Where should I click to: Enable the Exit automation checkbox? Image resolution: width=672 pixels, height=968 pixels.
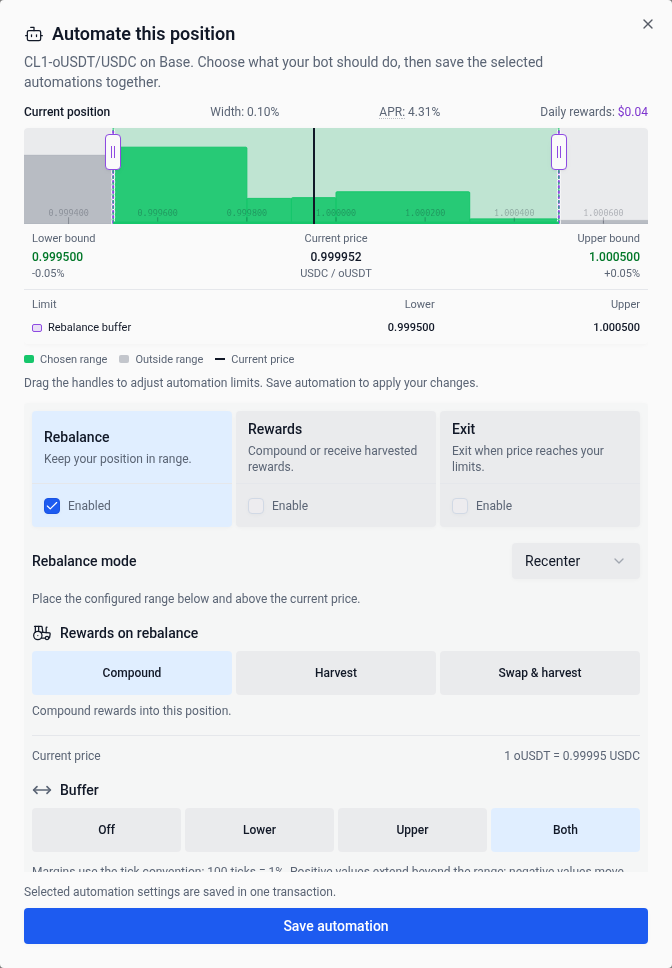(460, 506)
